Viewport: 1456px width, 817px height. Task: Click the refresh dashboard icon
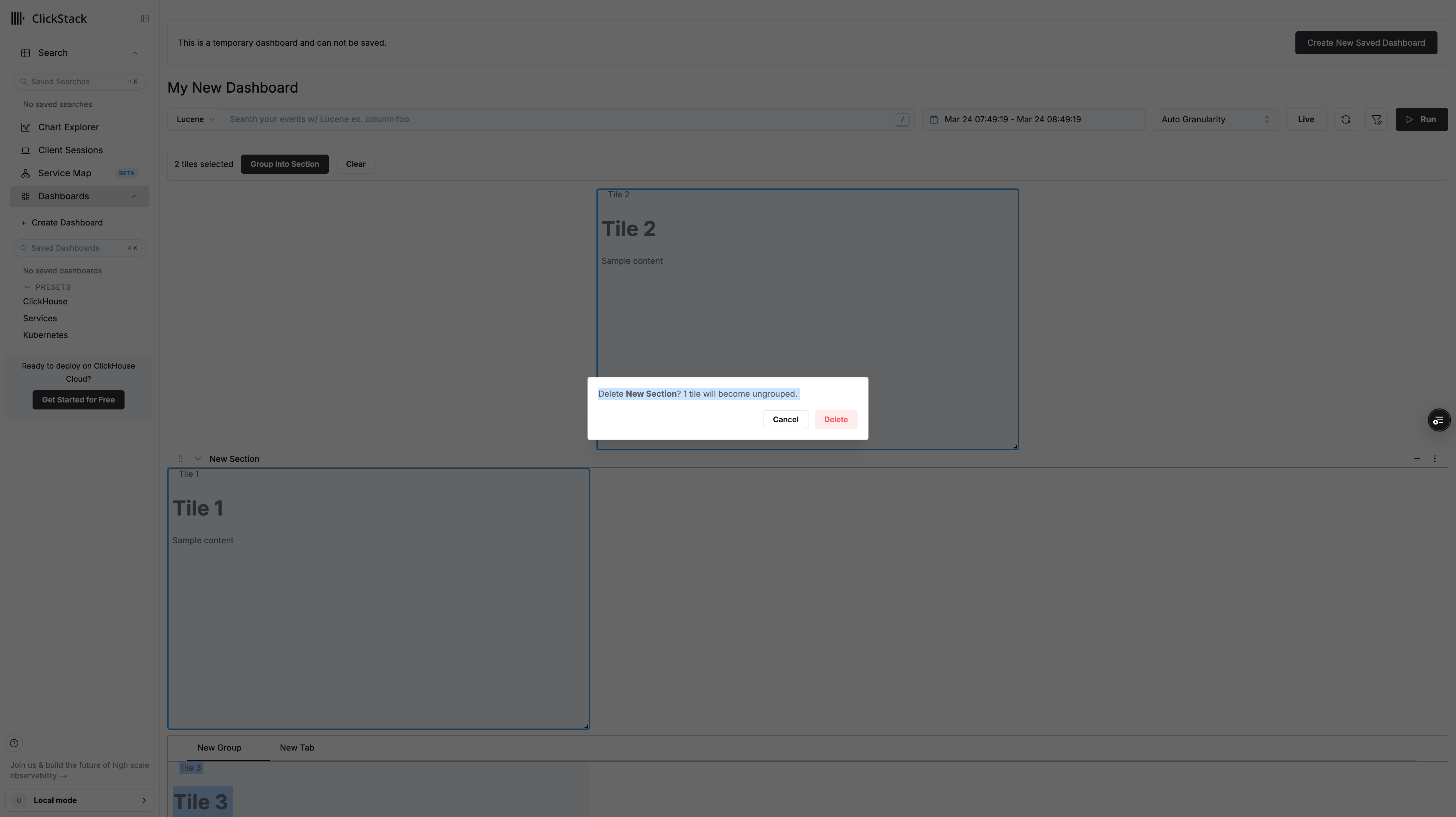coord(1345,119)
